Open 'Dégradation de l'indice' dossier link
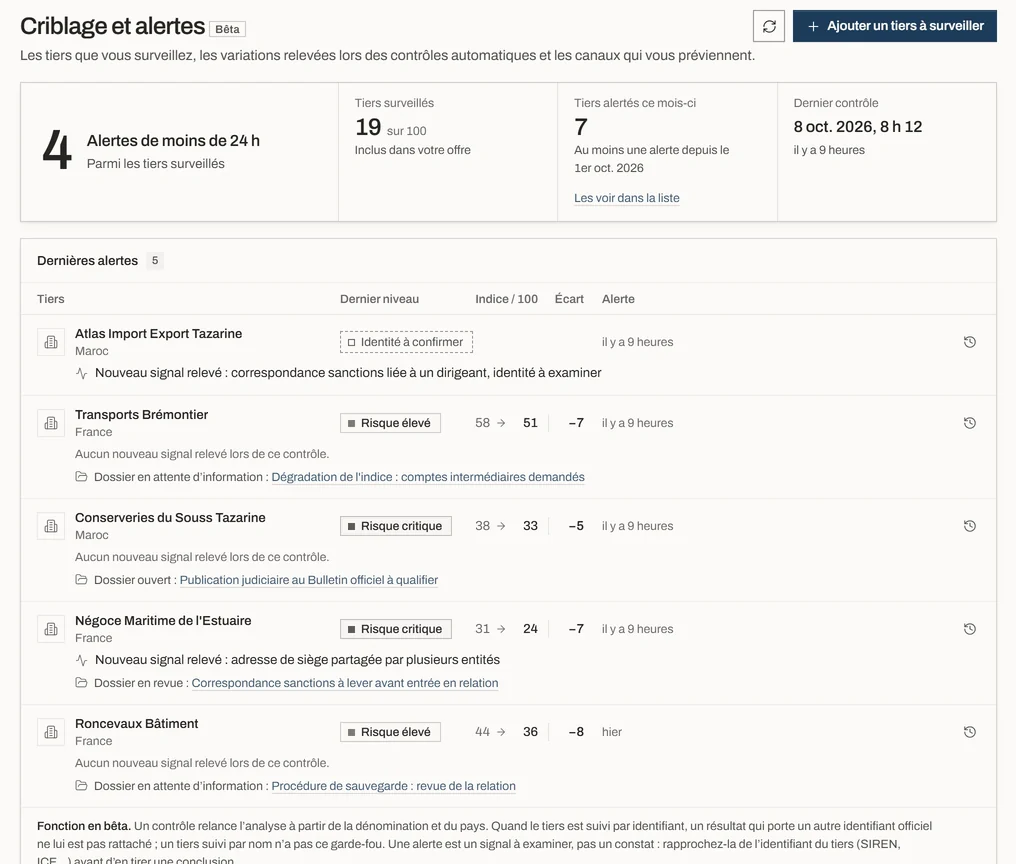 click(428, 477)
